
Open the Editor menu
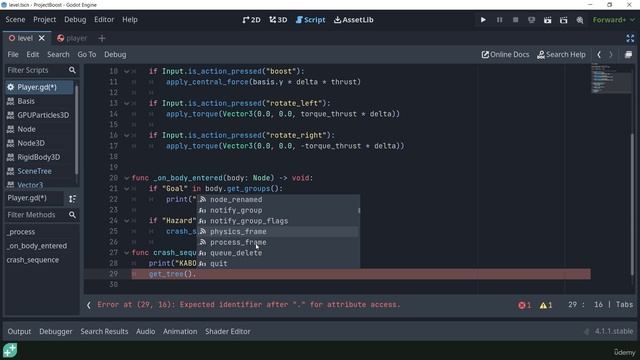pos(104,20)
